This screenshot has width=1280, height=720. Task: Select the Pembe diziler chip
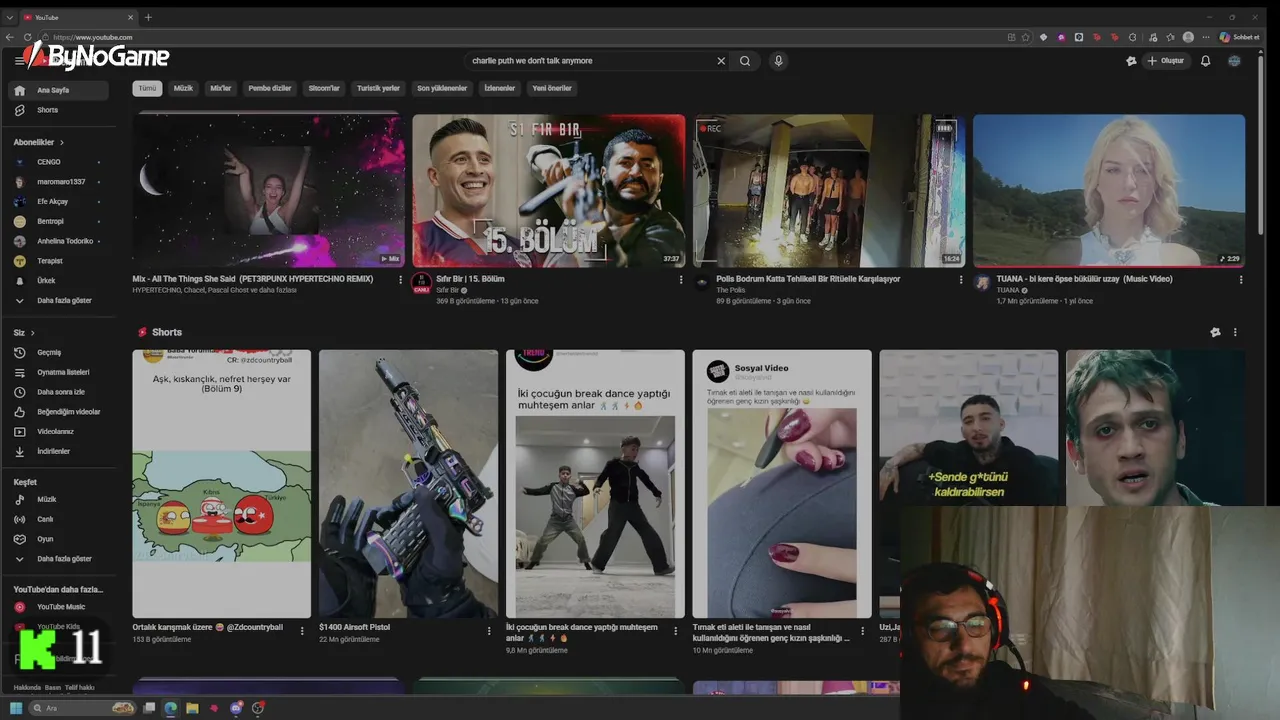(x=270, y=88)
